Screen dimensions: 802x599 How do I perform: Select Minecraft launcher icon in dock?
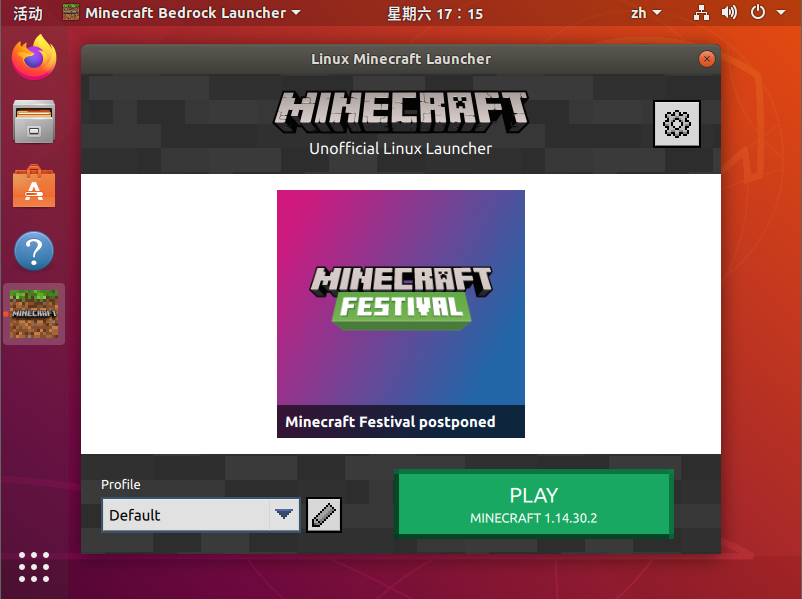coord(34,314)
